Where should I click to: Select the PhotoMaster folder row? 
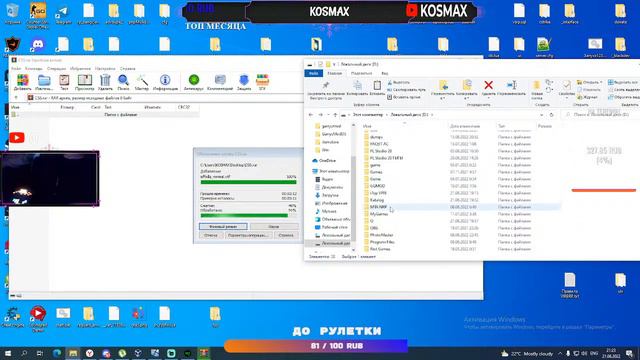click(462, 235)
